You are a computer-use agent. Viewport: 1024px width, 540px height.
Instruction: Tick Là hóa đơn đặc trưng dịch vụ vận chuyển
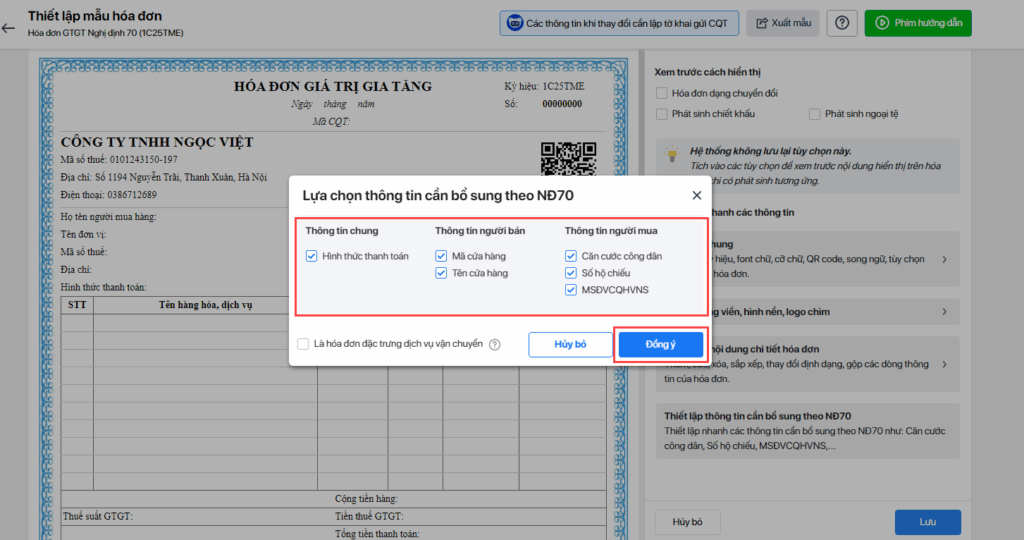303,344
